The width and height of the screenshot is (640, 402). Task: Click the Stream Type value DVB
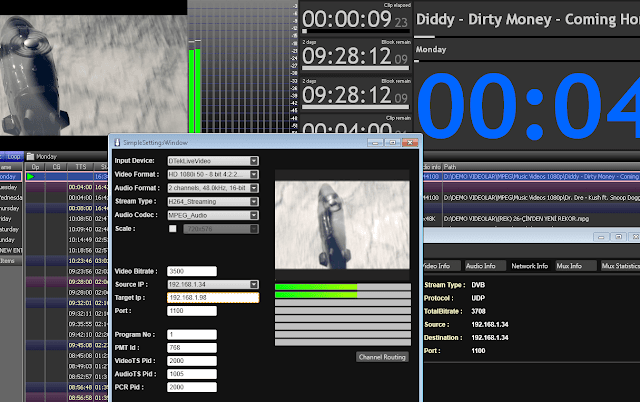coord(478,285)
